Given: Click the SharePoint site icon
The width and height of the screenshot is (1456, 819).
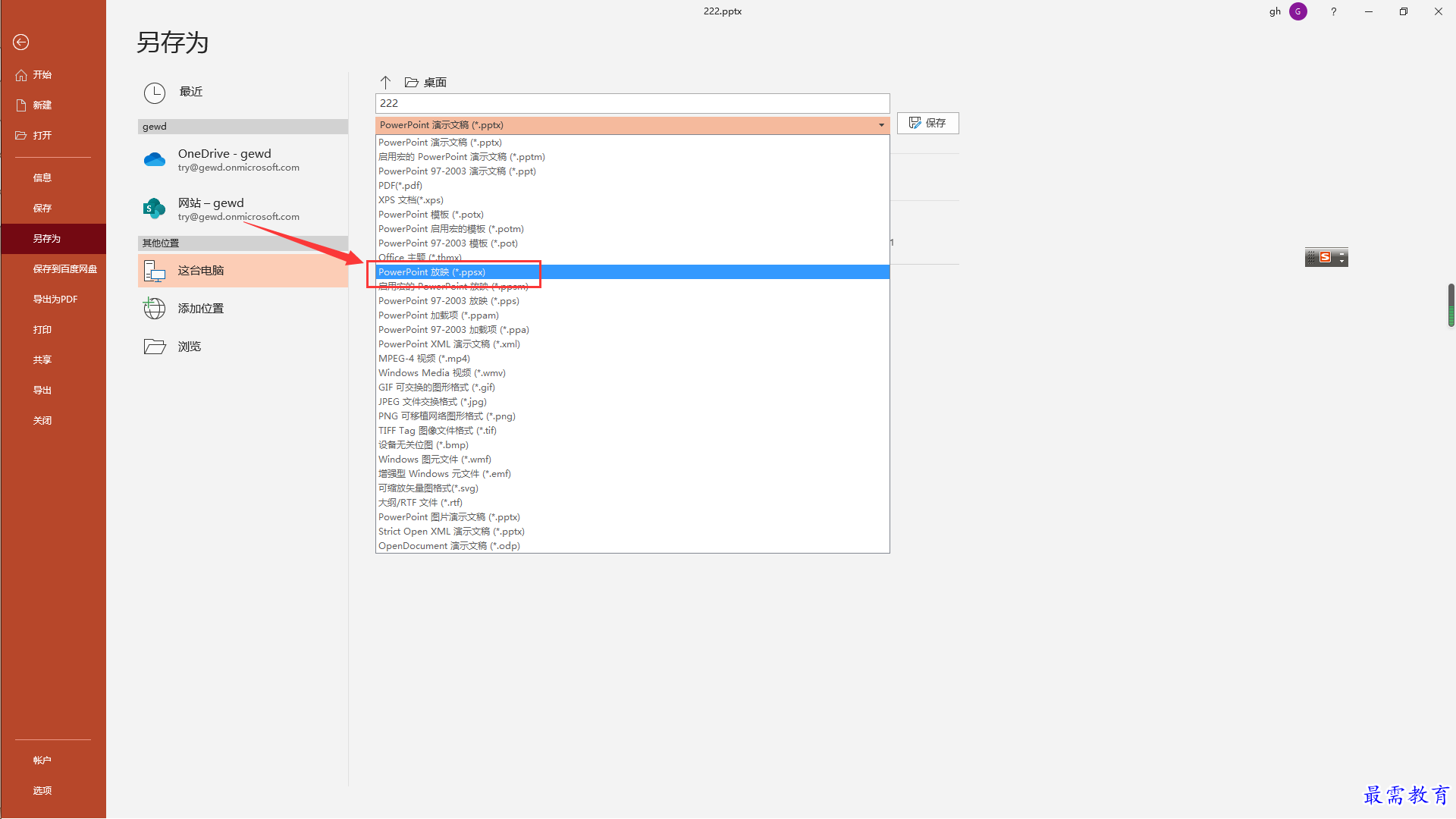Looking at the screenshot, I should coord(155,209).
